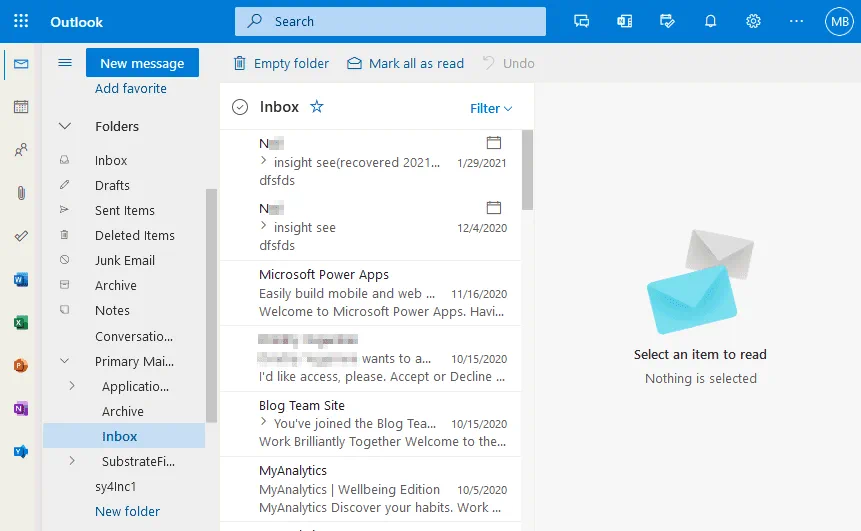Open People in the left rail
Viewport: 861px width, 531px height.
point(21,150)
